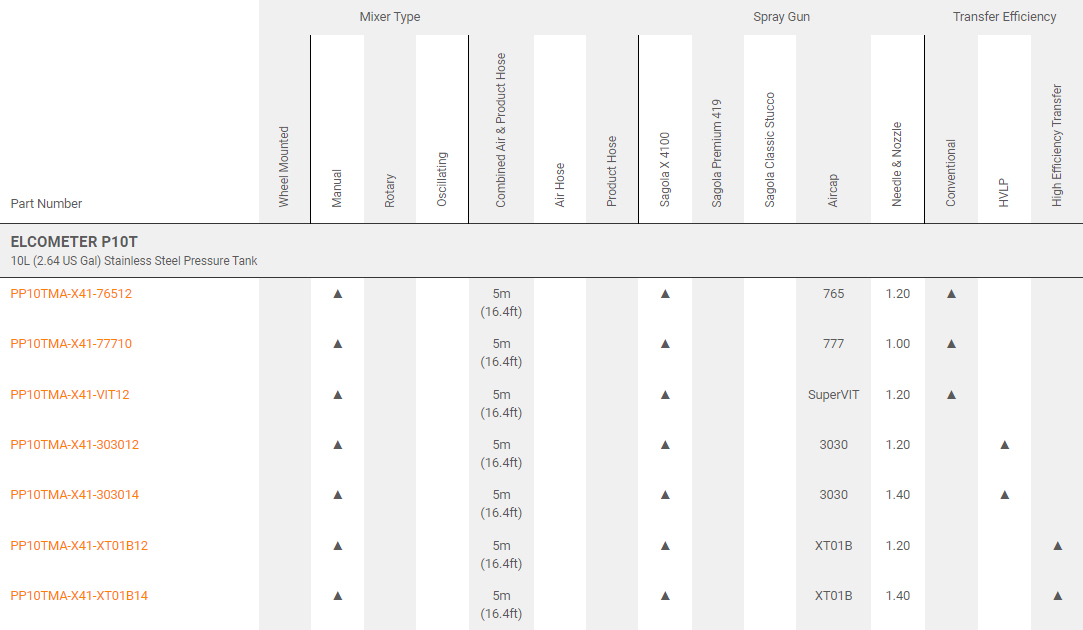Click the Mixer Type group header
The image size is (1083, 630).
(390, 17)
